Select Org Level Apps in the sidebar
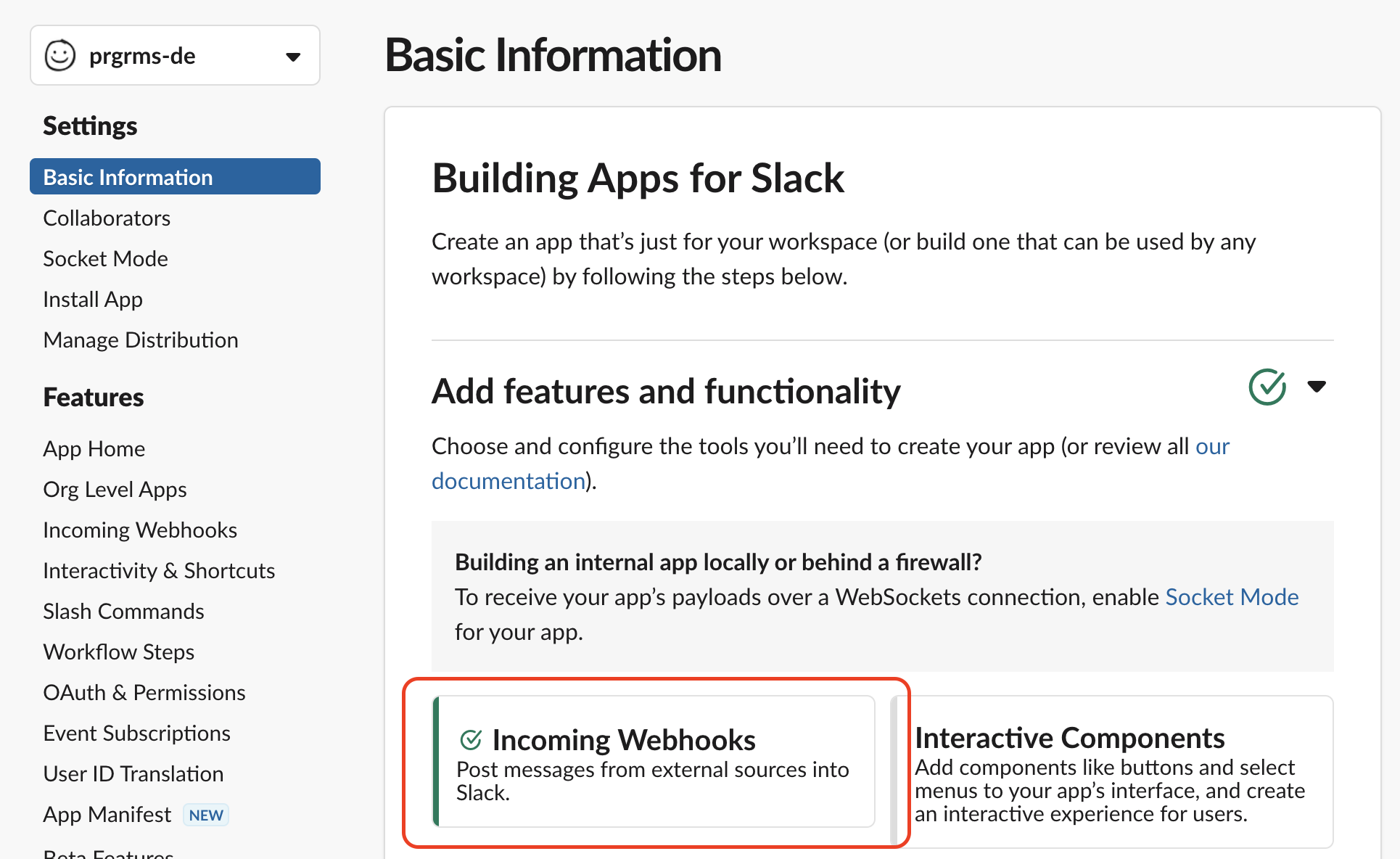 [115, 489]
